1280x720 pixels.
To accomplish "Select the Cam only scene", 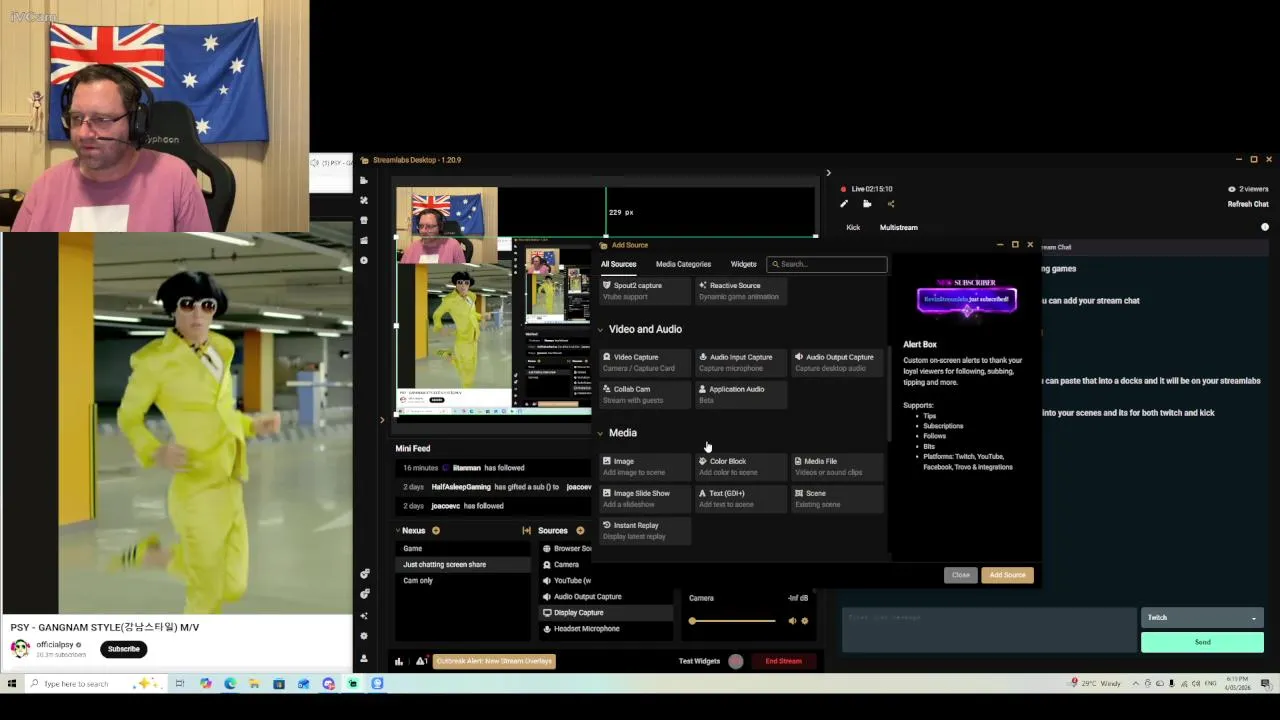I will pyautogui.click(x=462, y=581).
